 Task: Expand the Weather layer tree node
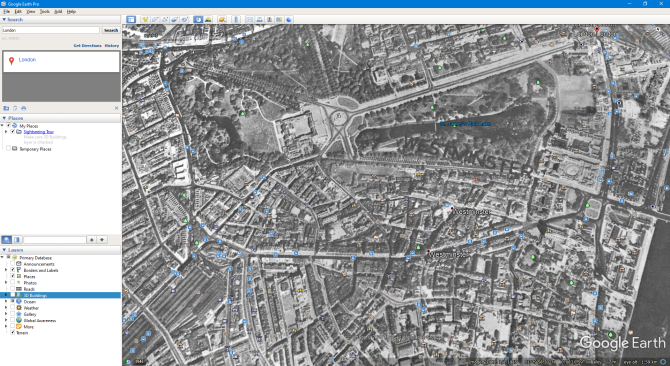click(6, 308)
